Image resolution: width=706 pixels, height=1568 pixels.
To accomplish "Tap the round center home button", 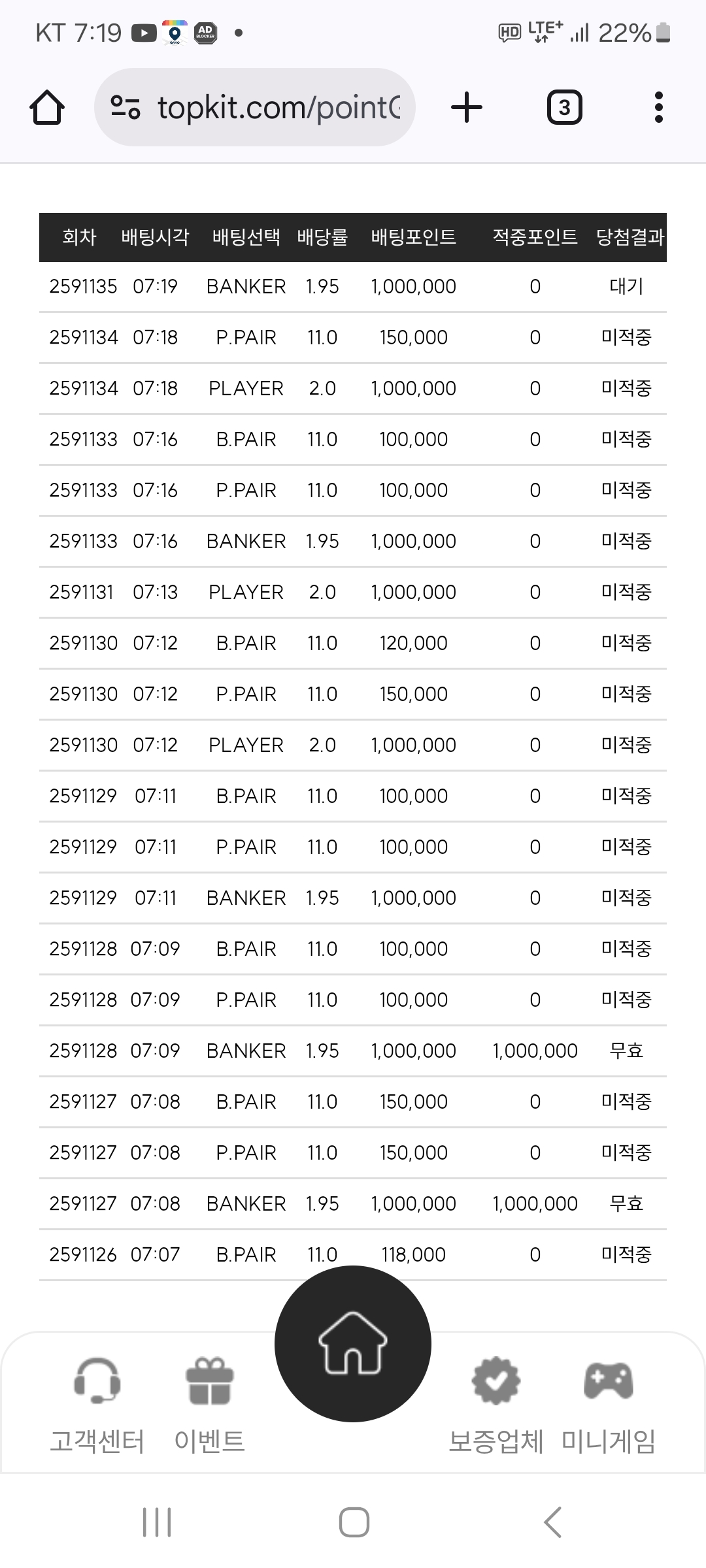I will 353,1343.
